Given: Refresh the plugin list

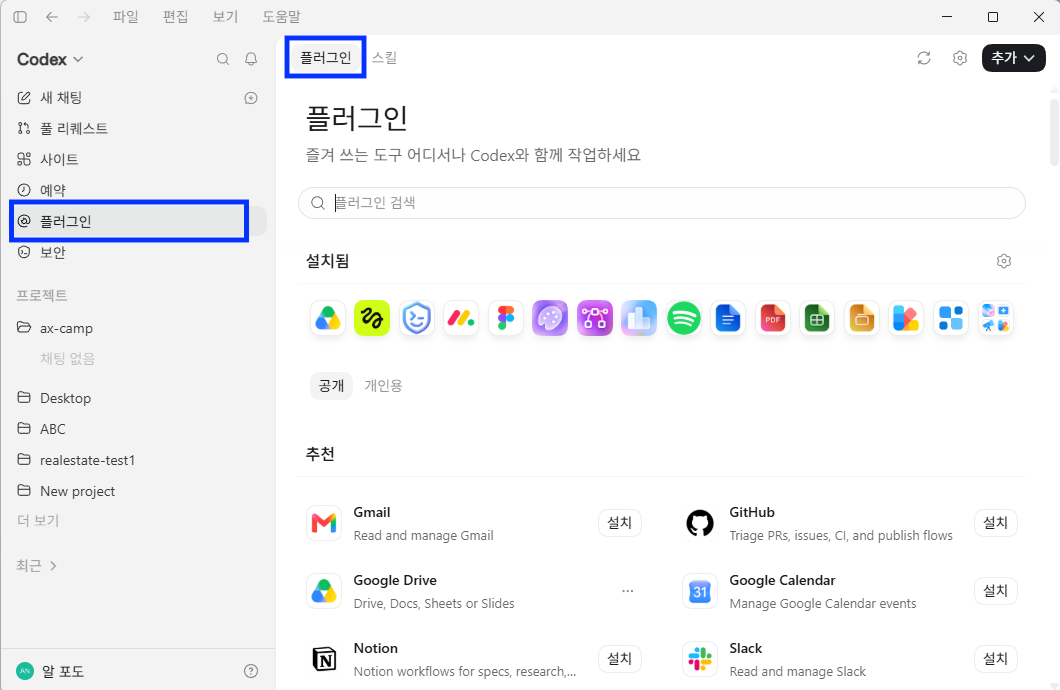Looking at the screenshot, I should [924, 58].
